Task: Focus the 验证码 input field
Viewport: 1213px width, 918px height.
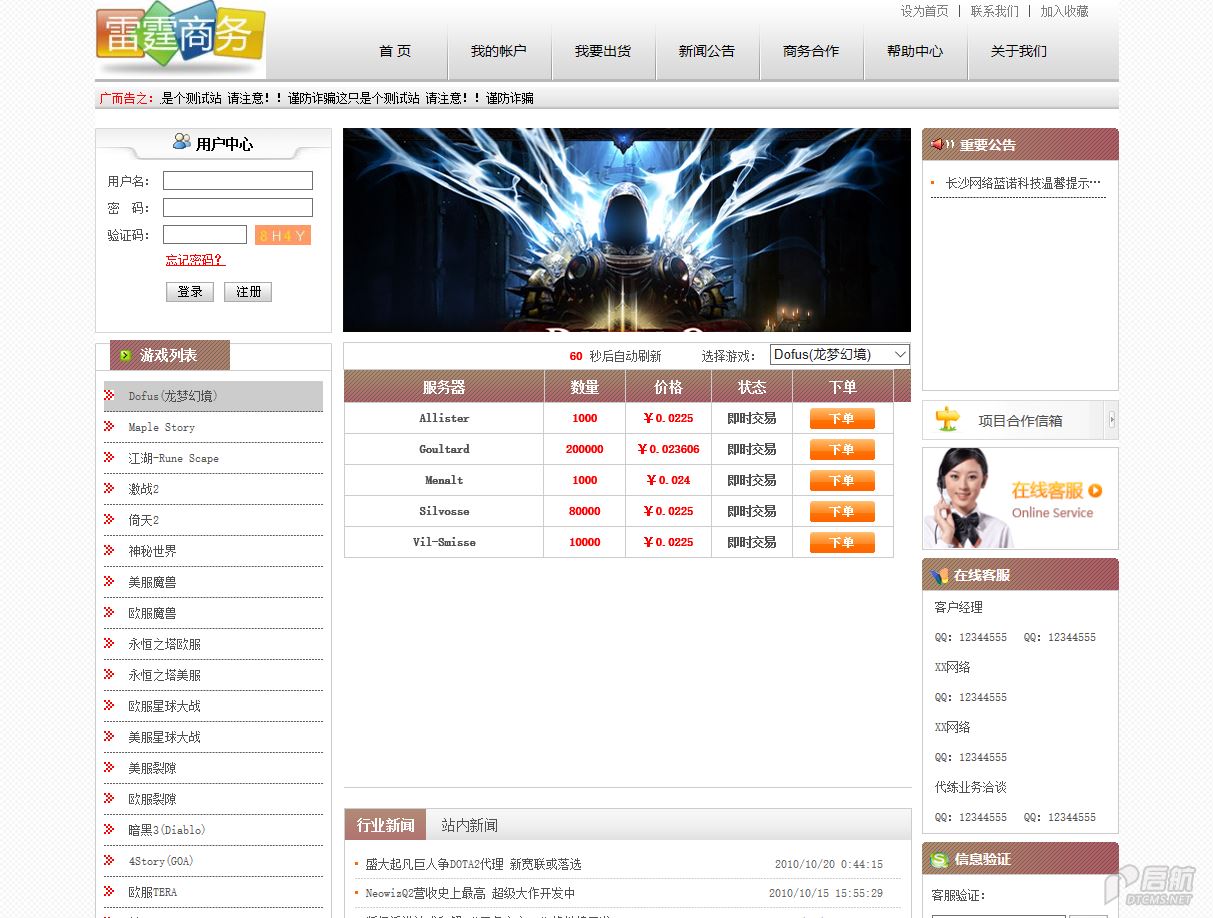Action: 205,235
